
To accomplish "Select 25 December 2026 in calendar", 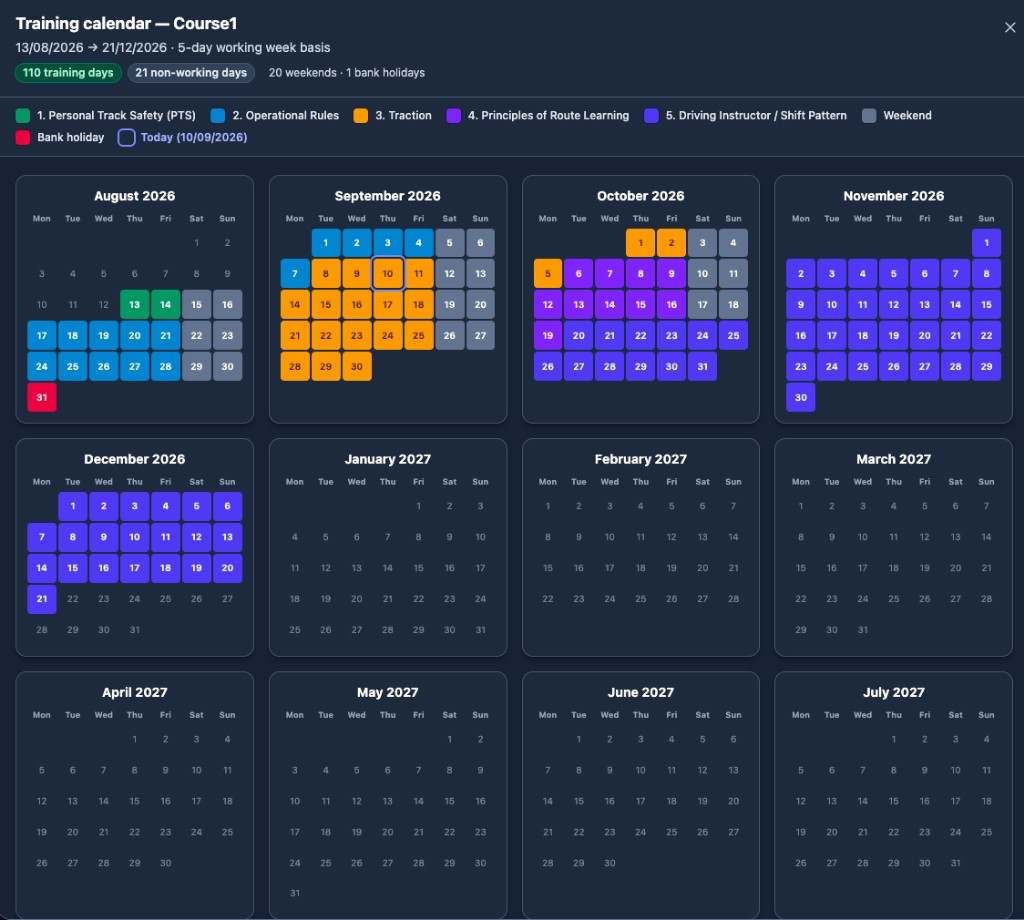I will [166, 598].
